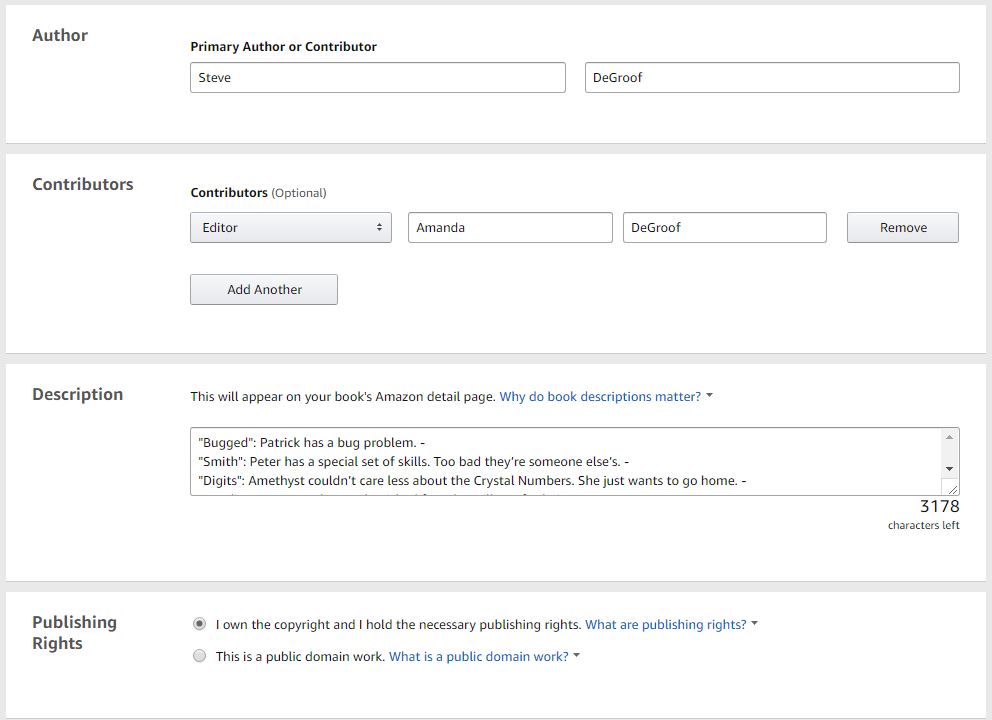This screenshot has height=720, width=992.
Task: Expand arrow beside "What are publishing rights?"
Action: tap(755, 624)
